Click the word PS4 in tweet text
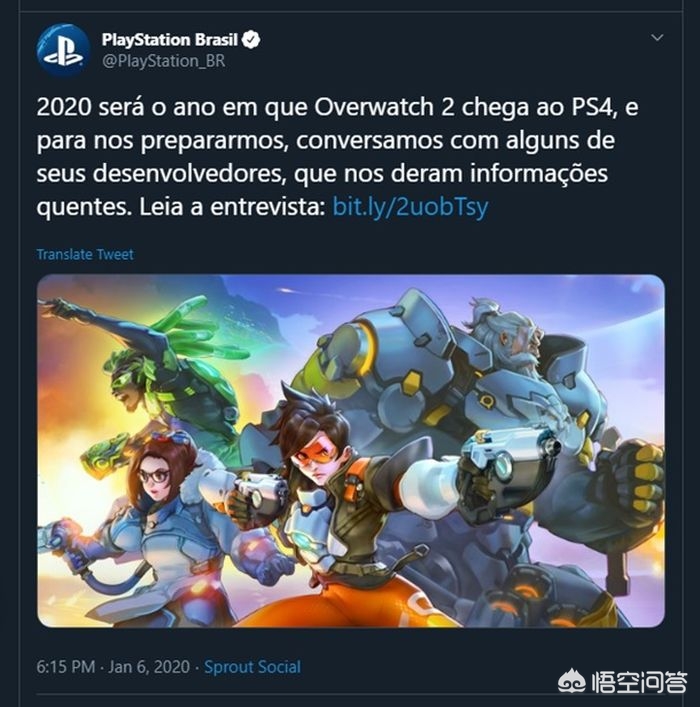This screenshot has width=700, height=707. (594, 107)
